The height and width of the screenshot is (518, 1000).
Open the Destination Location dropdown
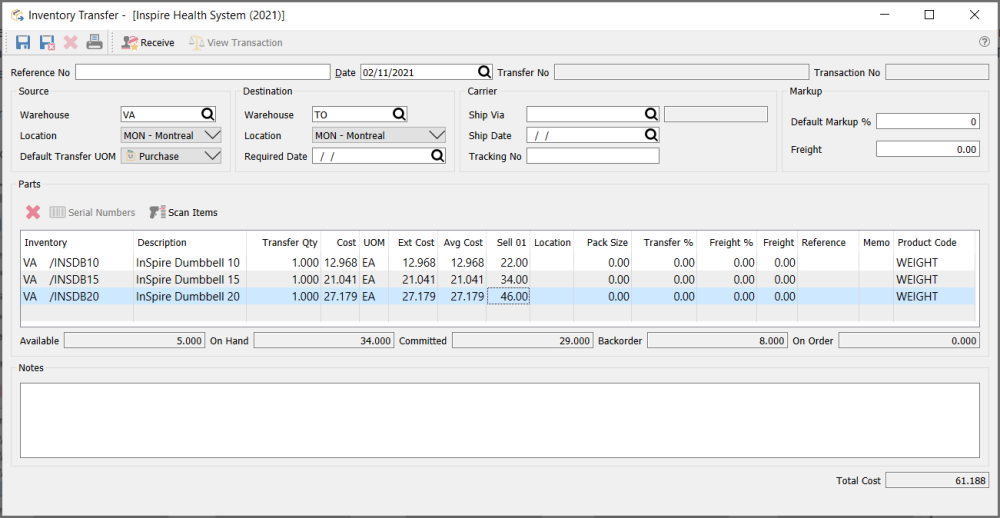pyautogui.click(x=435, y=135)
